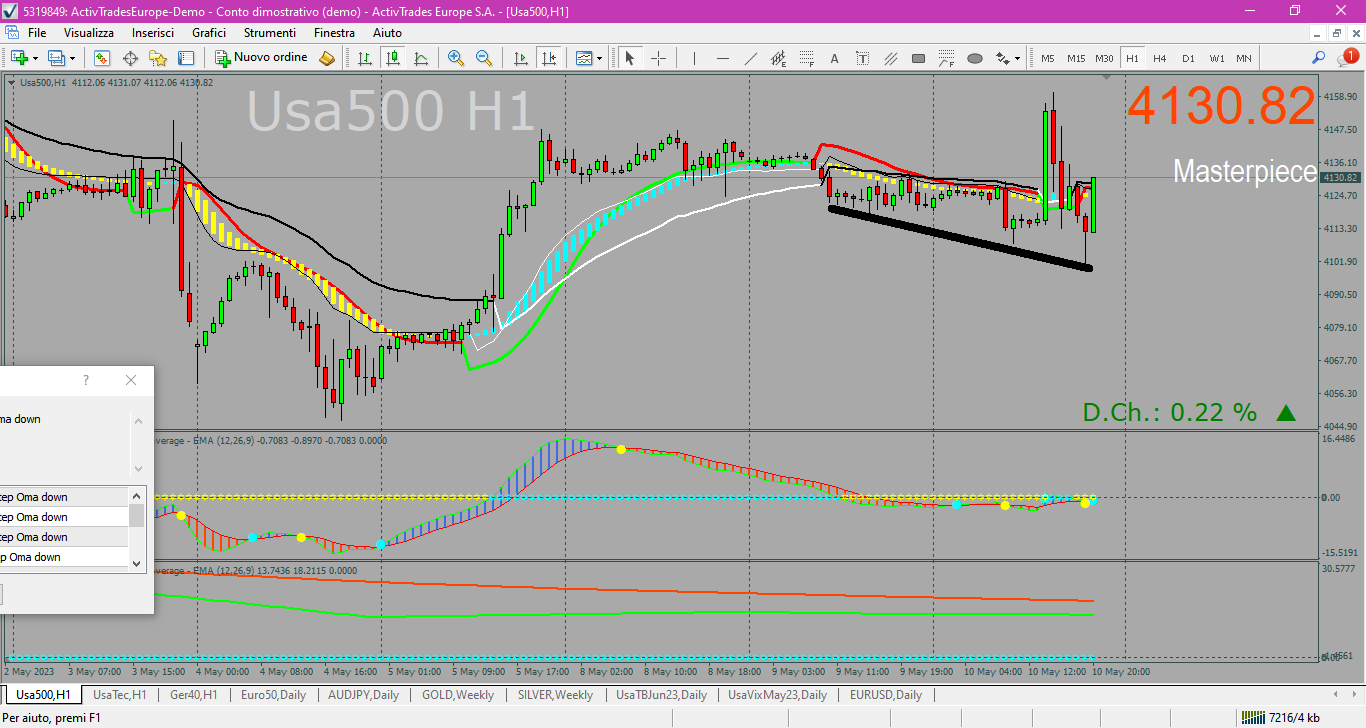
Task: Toggle the Terminal panel icon
Action: tap(186, 58)
